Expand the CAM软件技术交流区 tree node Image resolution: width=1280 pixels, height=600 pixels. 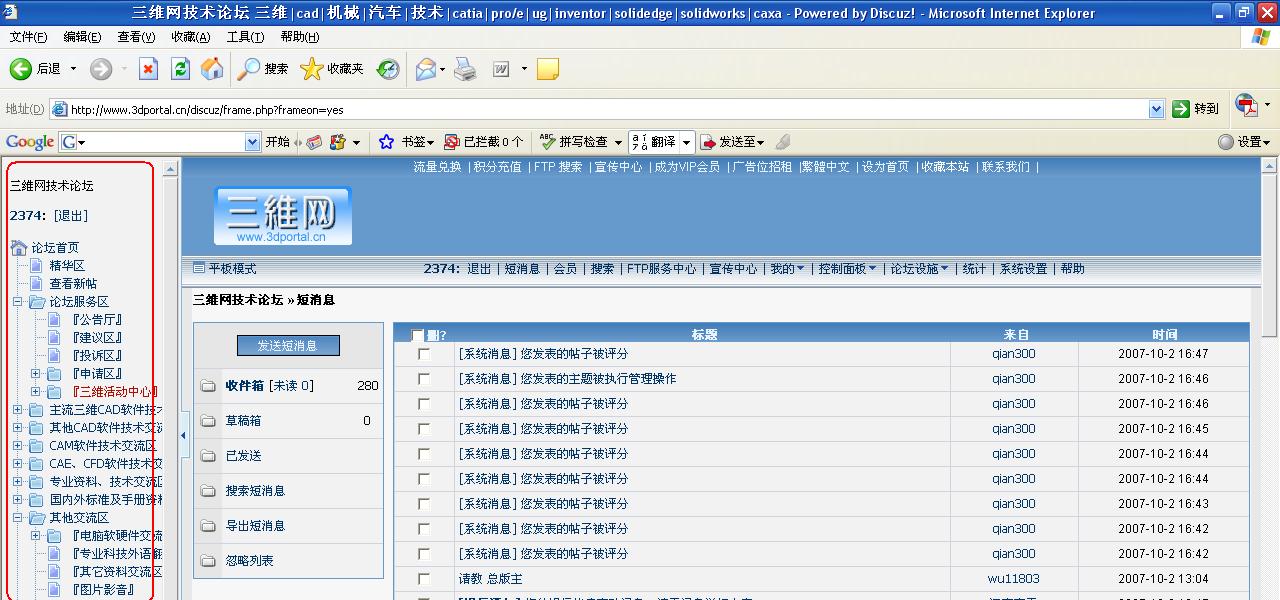(x=17, y=446)
